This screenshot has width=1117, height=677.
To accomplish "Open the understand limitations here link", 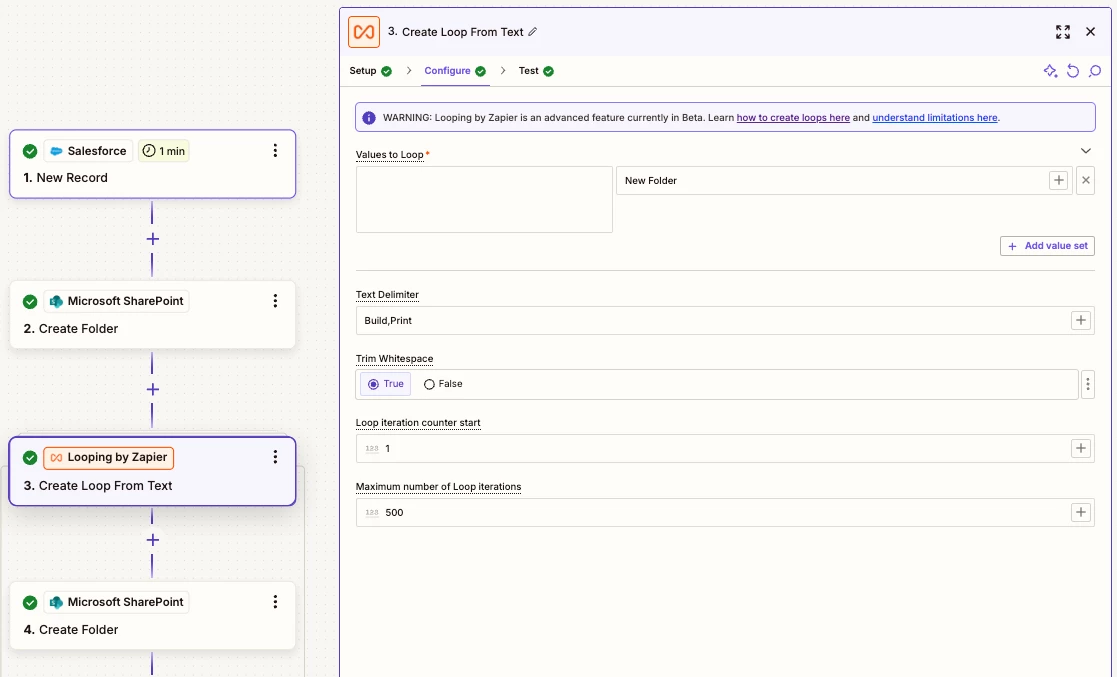I will pos(935,118).
